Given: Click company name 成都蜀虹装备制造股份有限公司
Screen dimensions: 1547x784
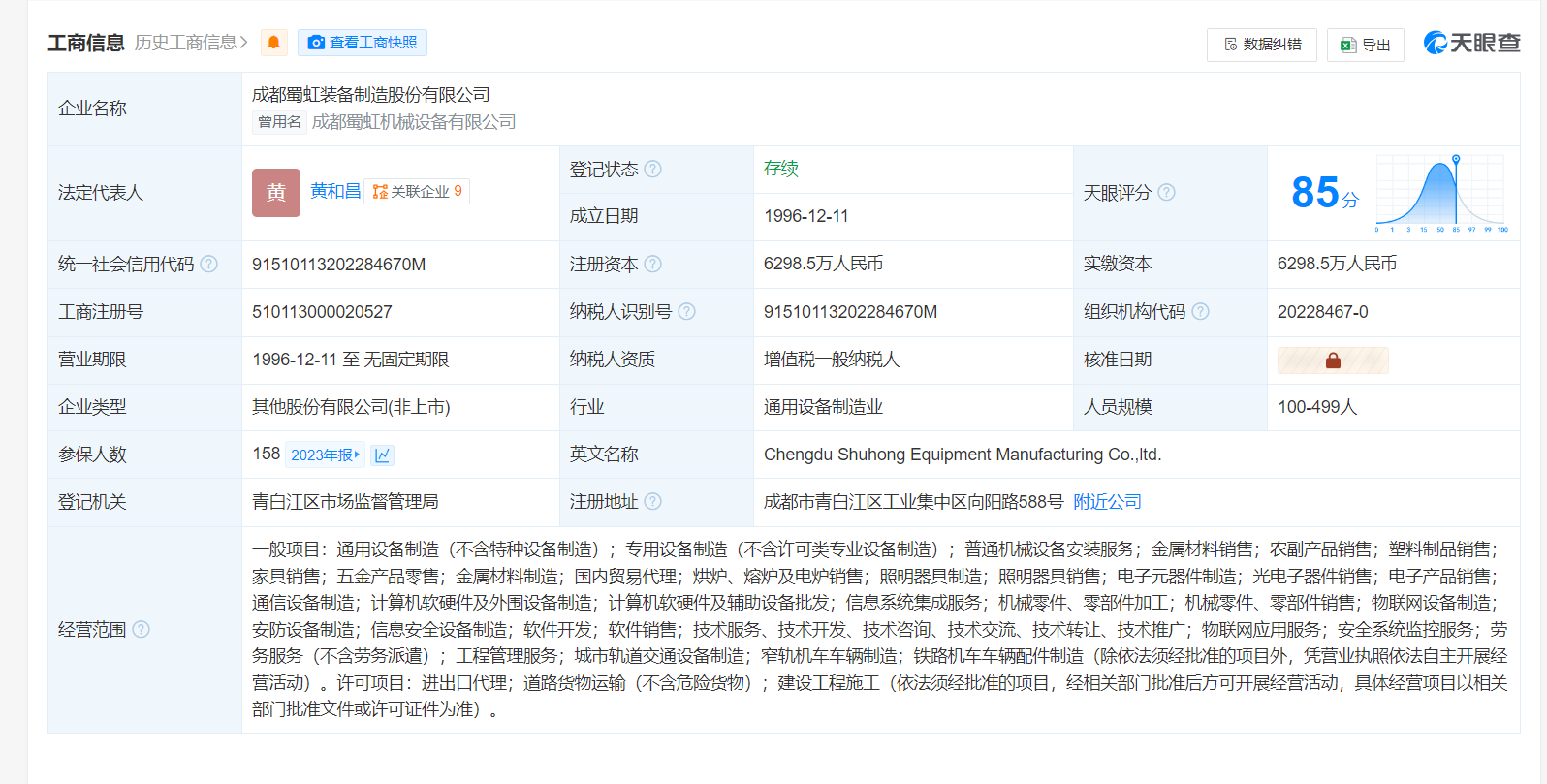Looking at the screenshot, I should 371,95.
